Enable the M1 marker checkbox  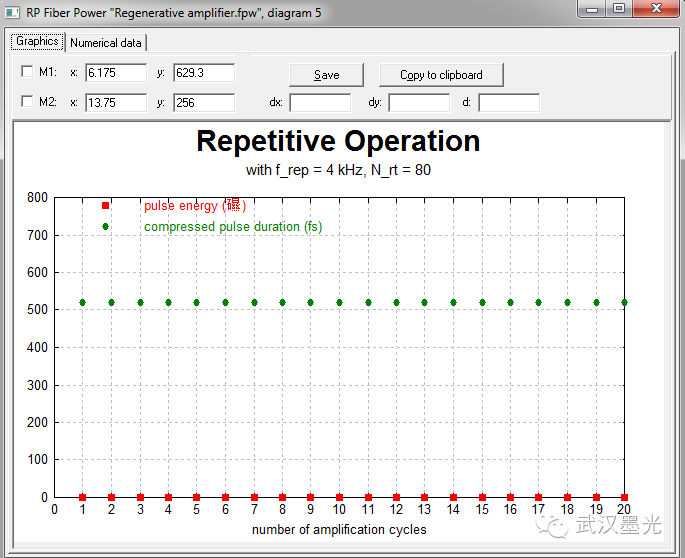pyautogui.click(x=27, y=71)
